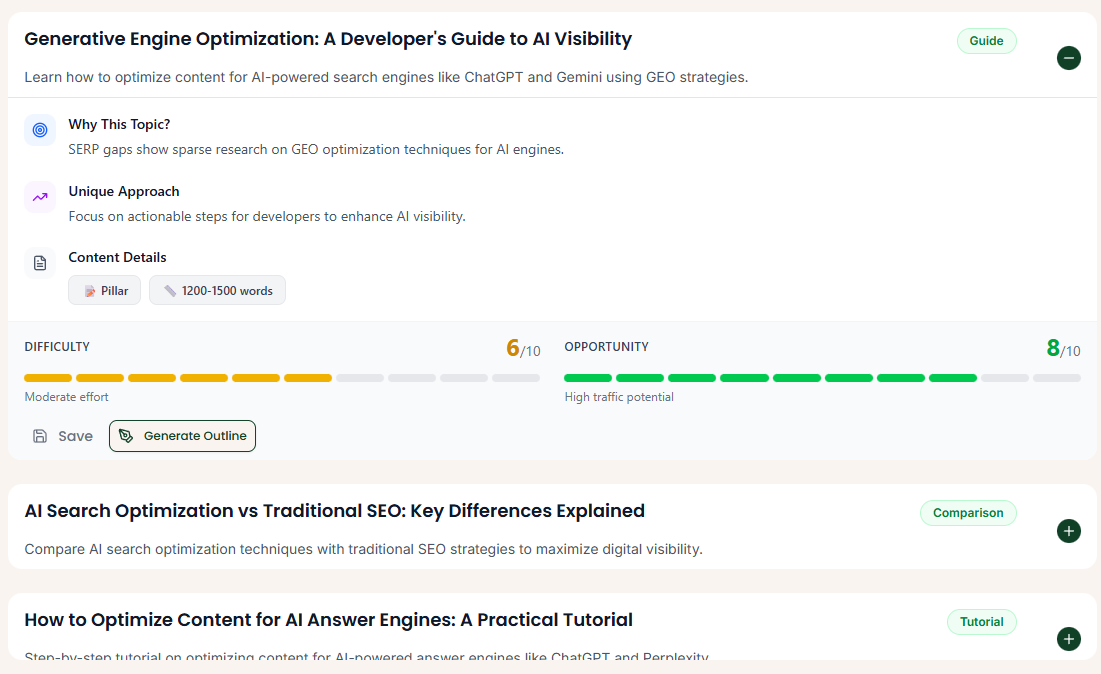1101x674 pixels.
Task: Expand the AI Search Optimization vs SEO card
Action: point(1068,531)
